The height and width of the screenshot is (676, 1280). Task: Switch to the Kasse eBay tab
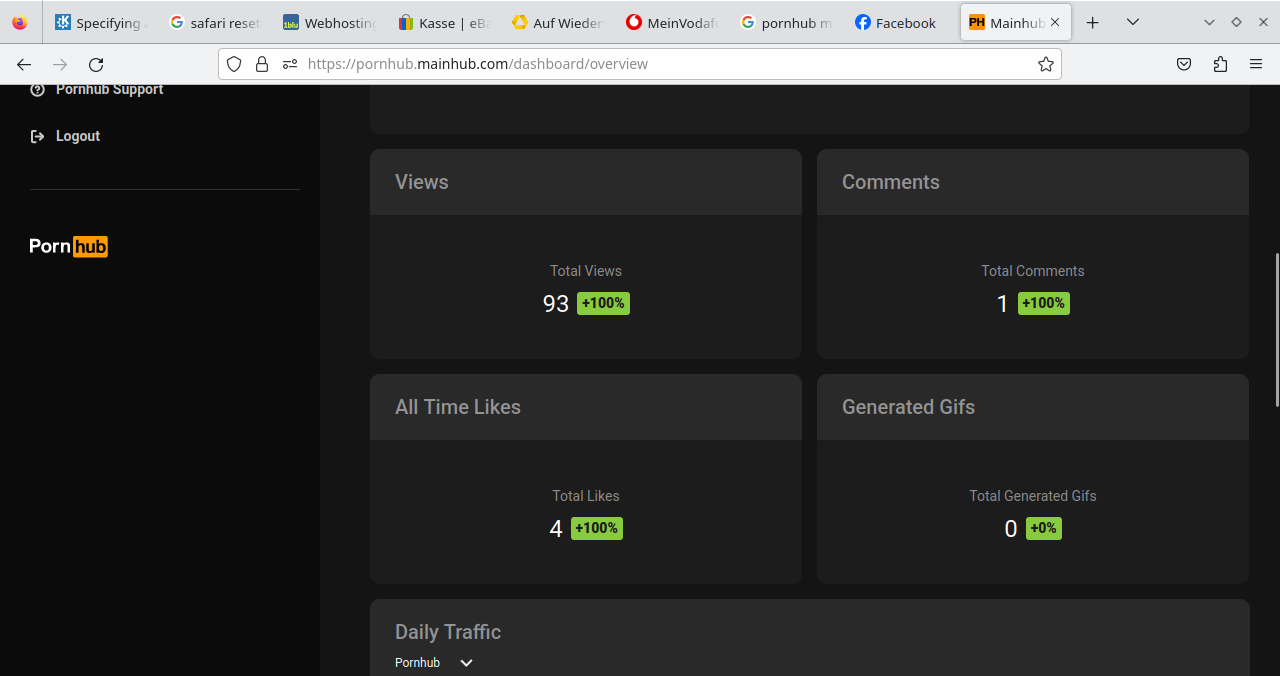(443, 22)
